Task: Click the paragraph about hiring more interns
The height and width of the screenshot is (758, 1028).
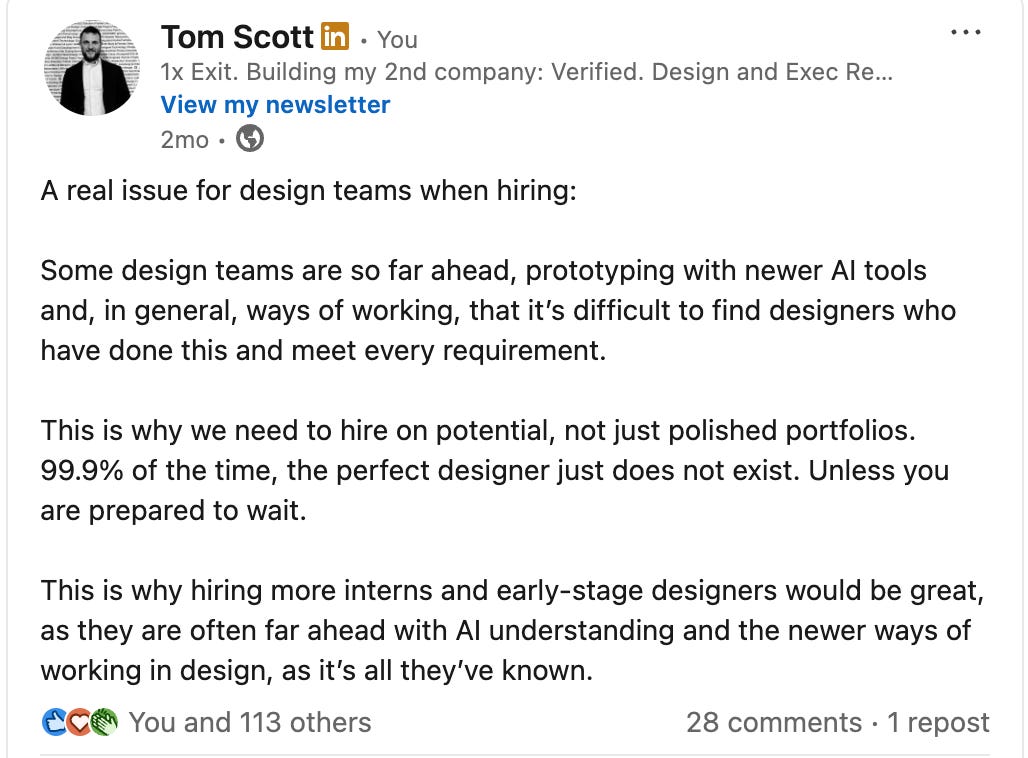Action: (x=512, y=630)
